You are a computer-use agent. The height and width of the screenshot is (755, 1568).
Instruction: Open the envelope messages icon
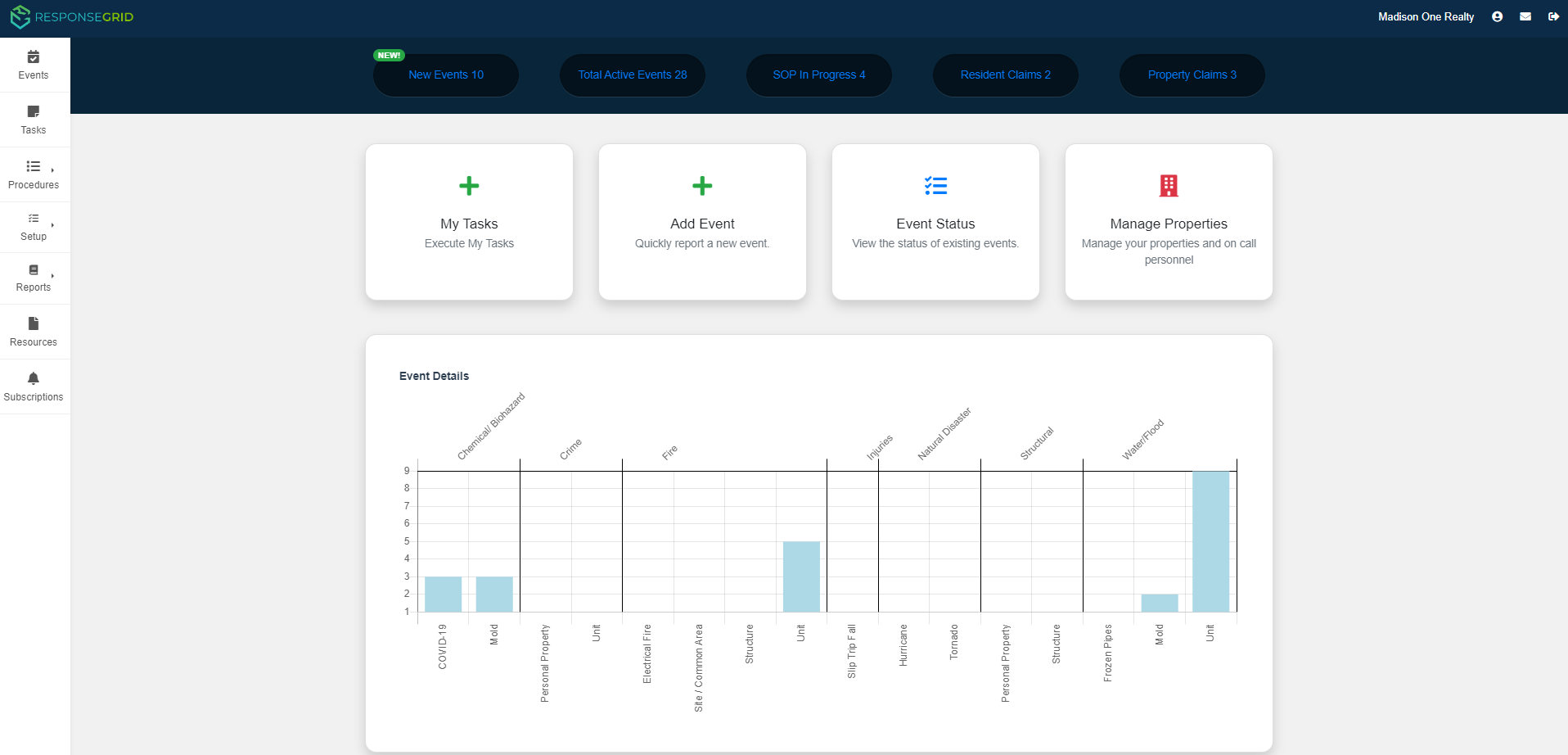click(1525, 16)
